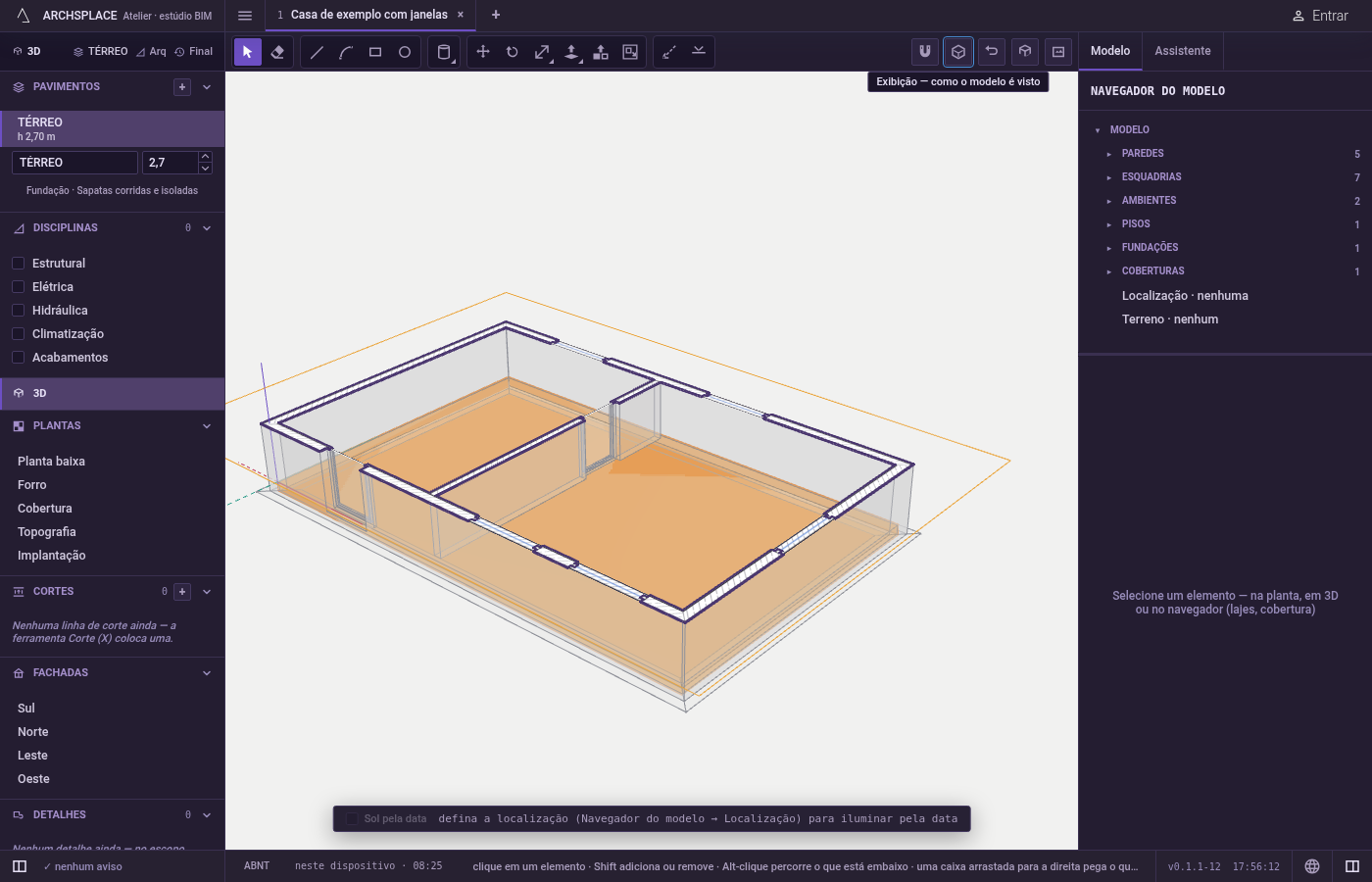Pick the line drawing tool
The image size is (1372, 882).
[317, 52]
